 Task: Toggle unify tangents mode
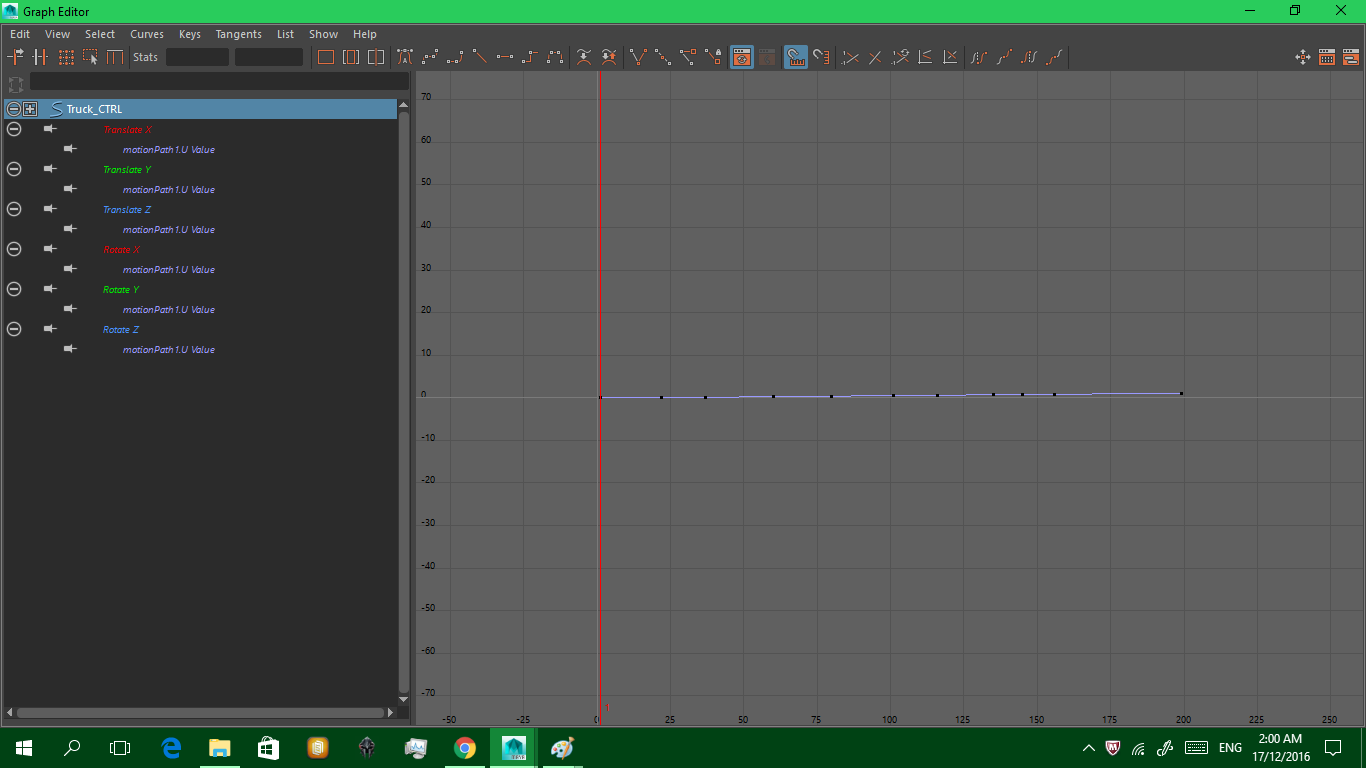click(x=662, y=57)
